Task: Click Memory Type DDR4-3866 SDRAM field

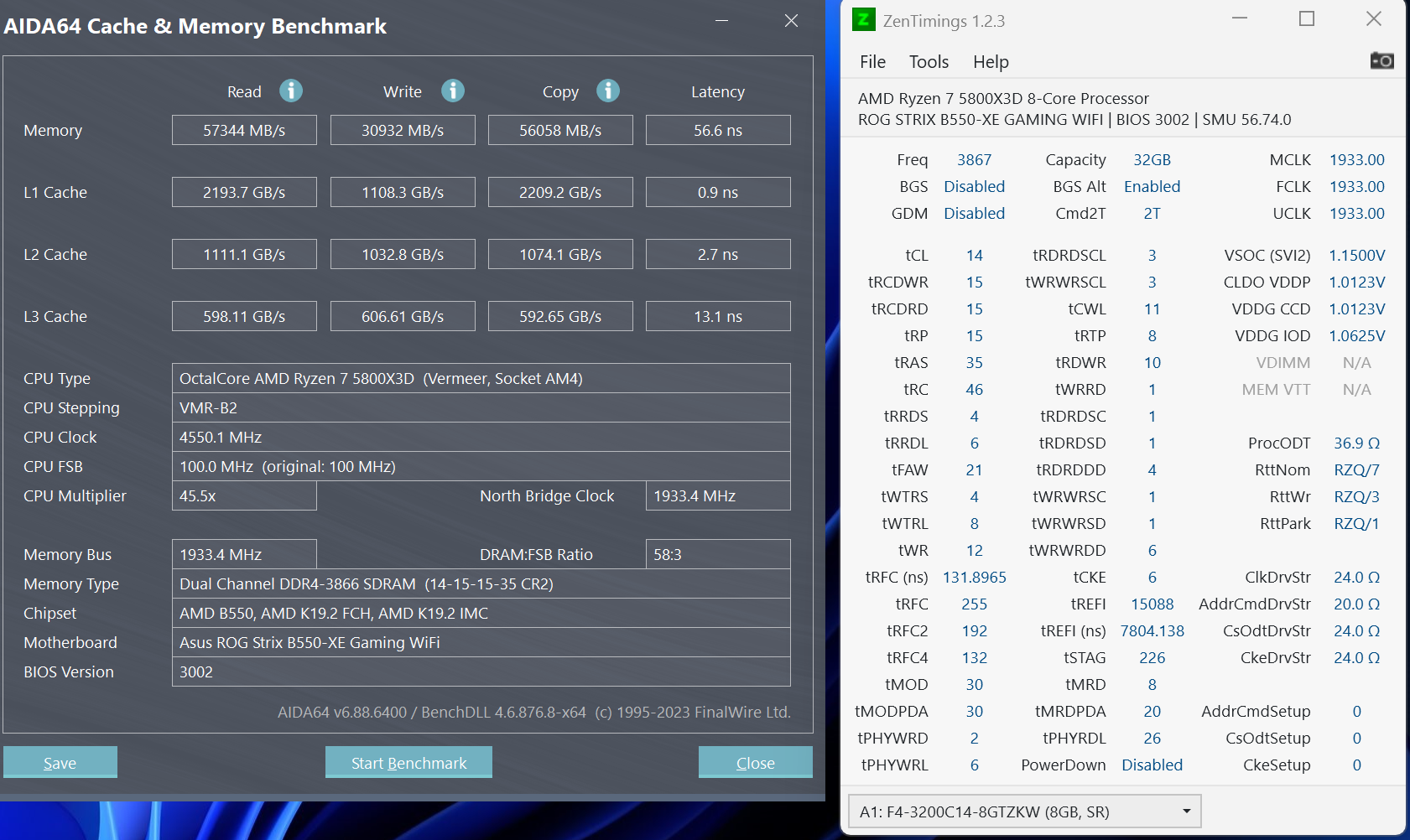Action: pos(481,583)
